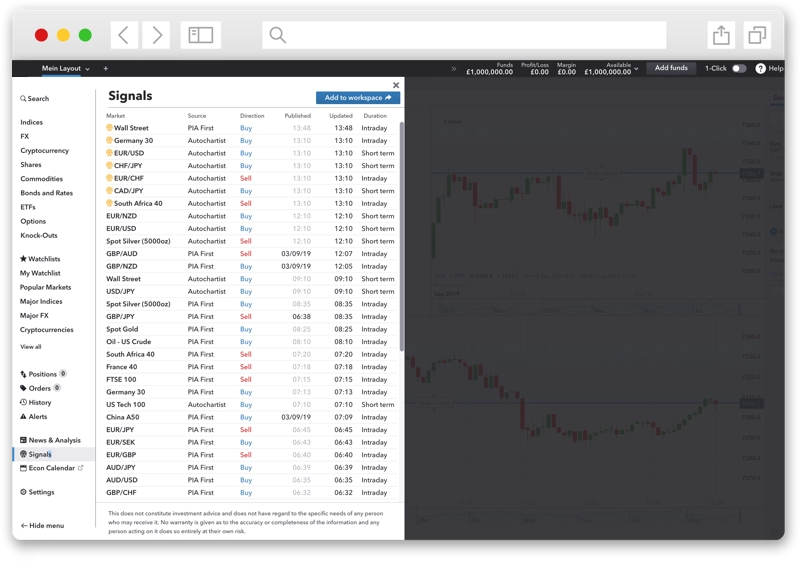Open FX in the market menu

pos(24,136)
